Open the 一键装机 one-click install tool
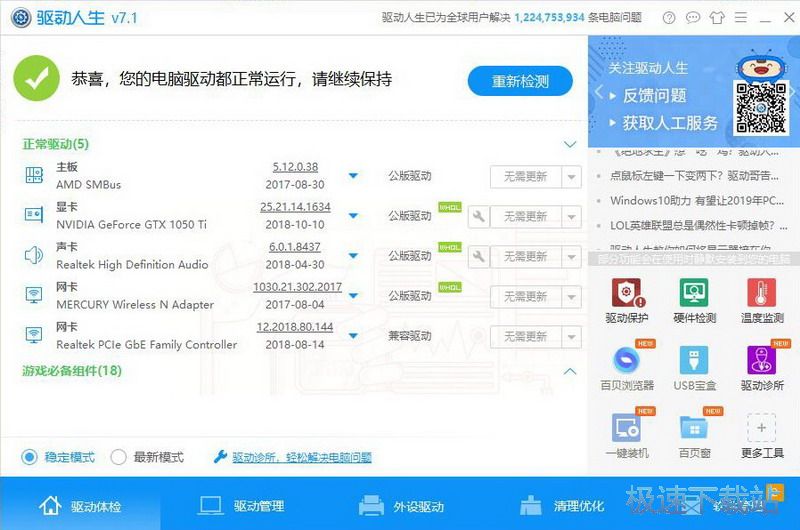Screen dimensions: 800x530 (x=627, y=435)
